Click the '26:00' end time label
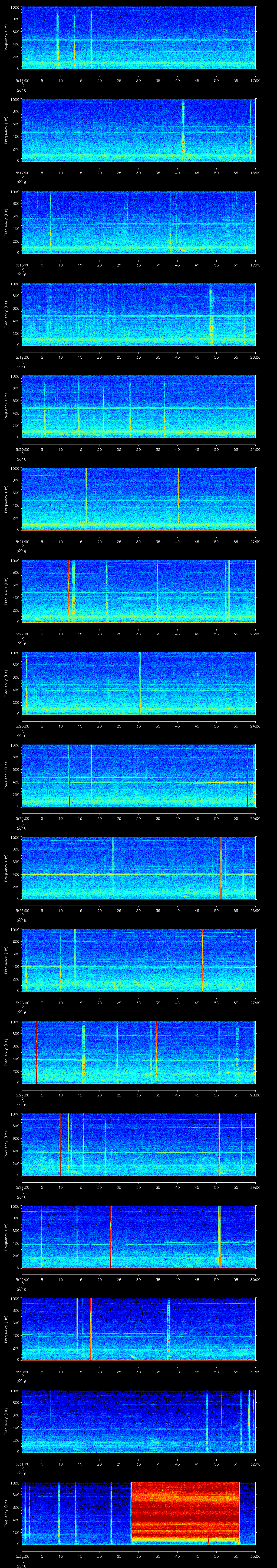This screenshot has height=1568, width=277. pyautogui.click(x=256, y=910)
